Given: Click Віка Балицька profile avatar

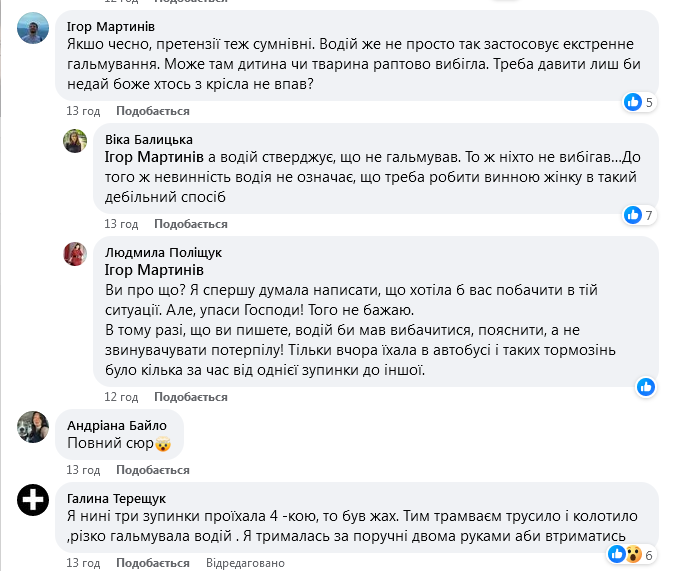Looking at the screenshot, I should tap(75, 141).
